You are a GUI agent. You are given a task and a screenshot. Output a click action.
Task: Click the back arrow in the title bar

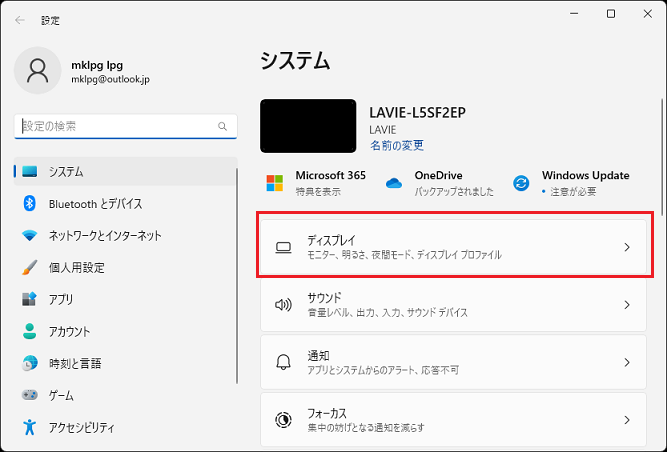pyautogui.click(x=20, y=19)
